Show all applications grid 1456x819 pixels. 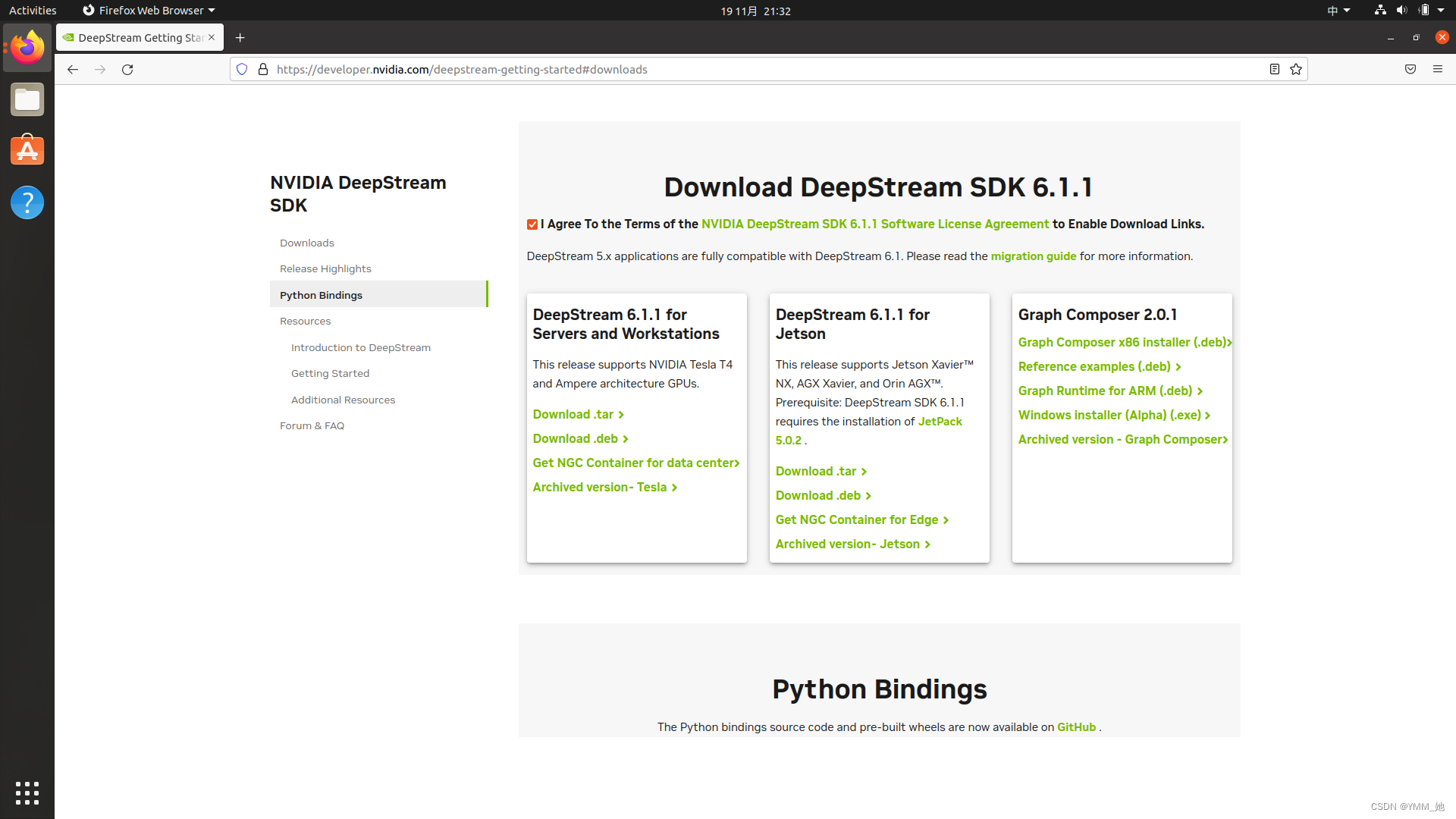pyautogui.click(x=27, y=793)
